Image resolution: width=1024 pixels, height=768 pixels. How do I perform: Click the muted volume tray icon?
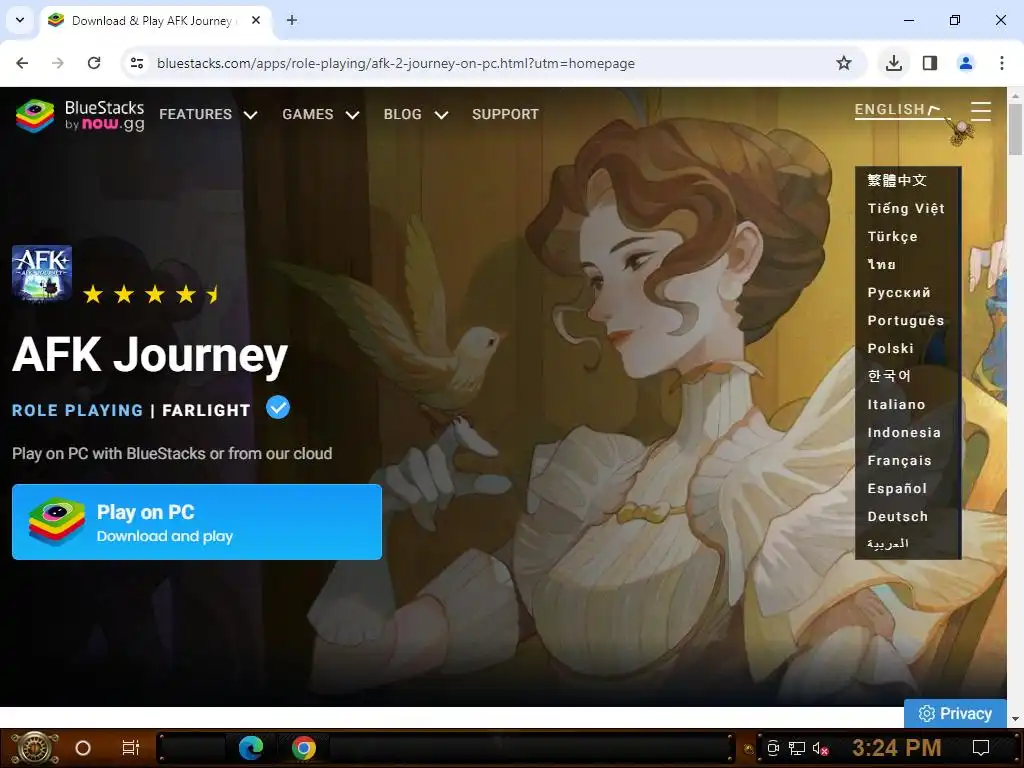click(x=820, y=748)
